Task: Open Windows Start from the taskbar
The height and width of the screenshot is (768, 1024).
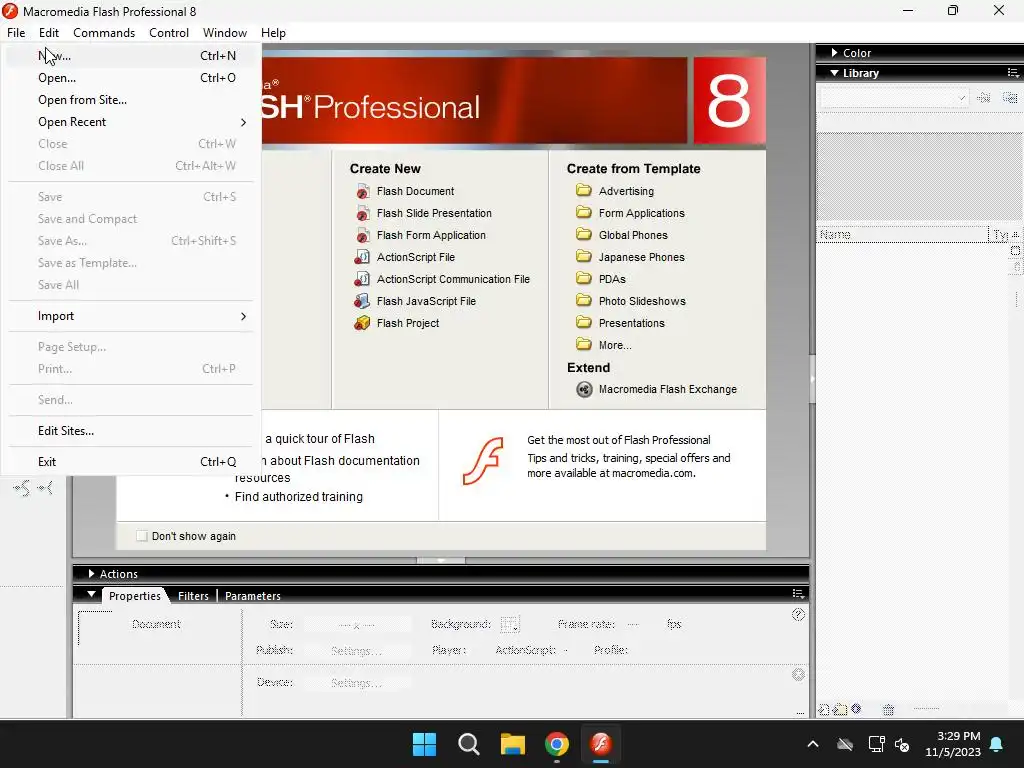Action: 424,744
